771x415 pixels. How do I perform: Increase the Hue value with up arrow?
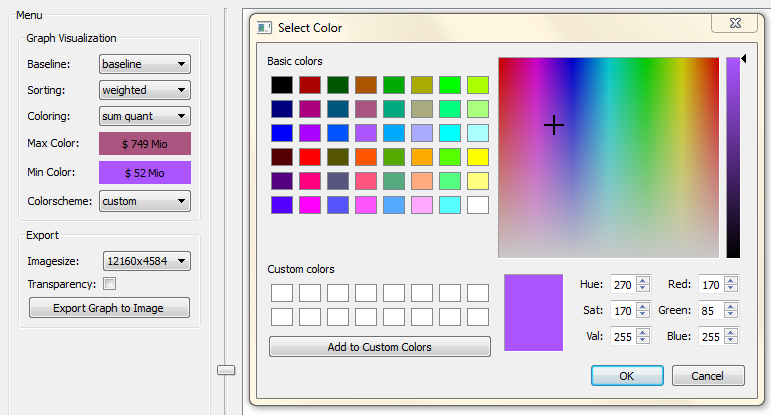click(x=643, y=281)
